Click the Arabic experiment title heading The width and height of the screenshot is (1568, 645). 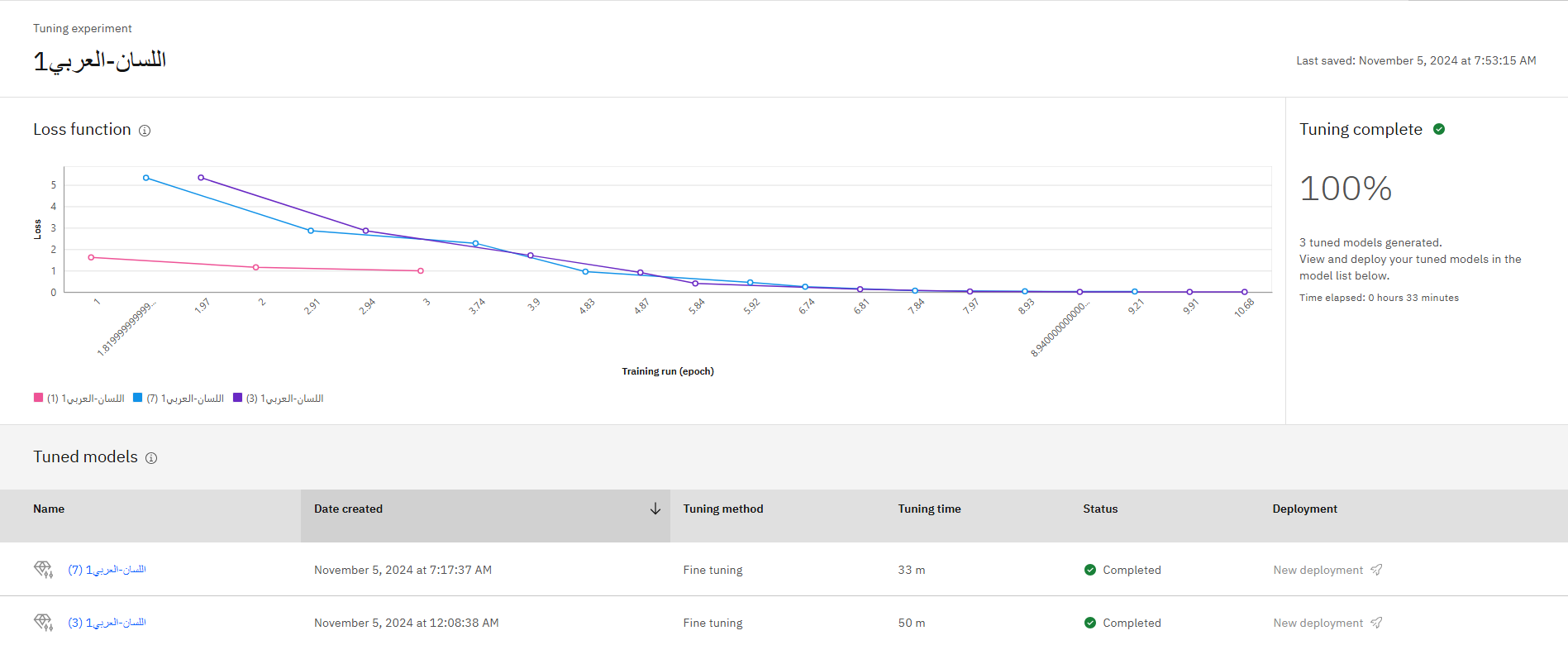tap(99, 60)
